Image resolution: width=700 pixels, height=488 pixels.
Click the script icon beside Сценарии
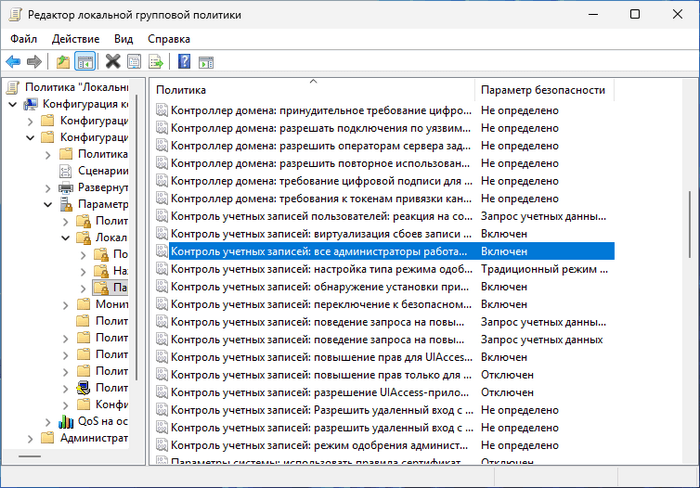coord(66,171)
